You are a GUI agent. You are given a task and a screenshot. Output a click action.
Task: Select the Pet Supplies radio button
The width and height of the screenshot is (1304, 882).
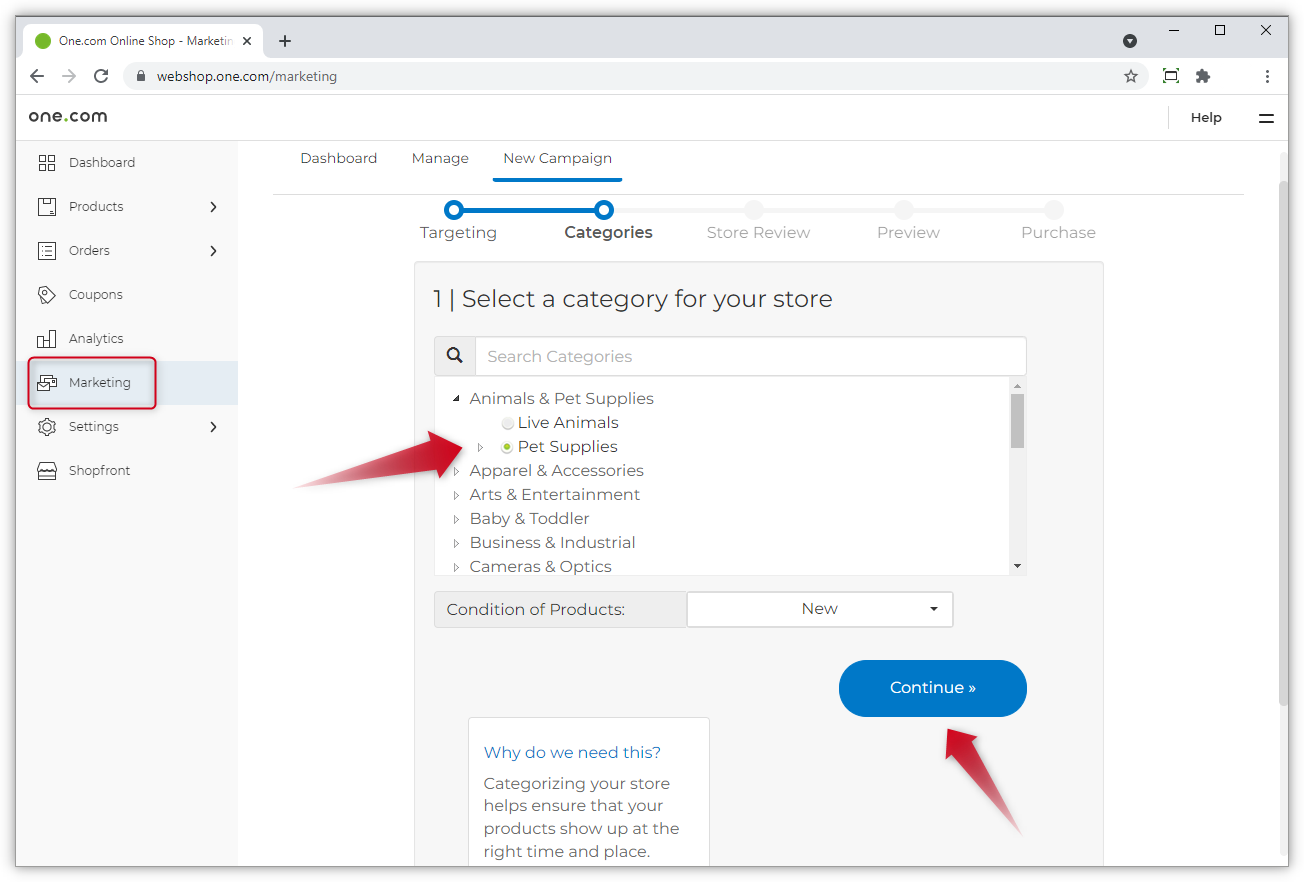[508, 447]
